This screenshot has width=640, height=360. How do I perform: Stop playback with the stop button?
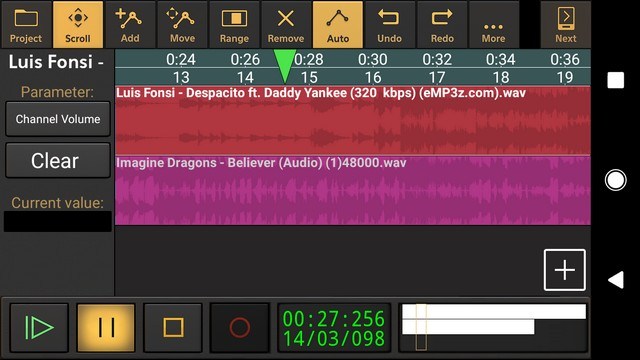(173, 327)
